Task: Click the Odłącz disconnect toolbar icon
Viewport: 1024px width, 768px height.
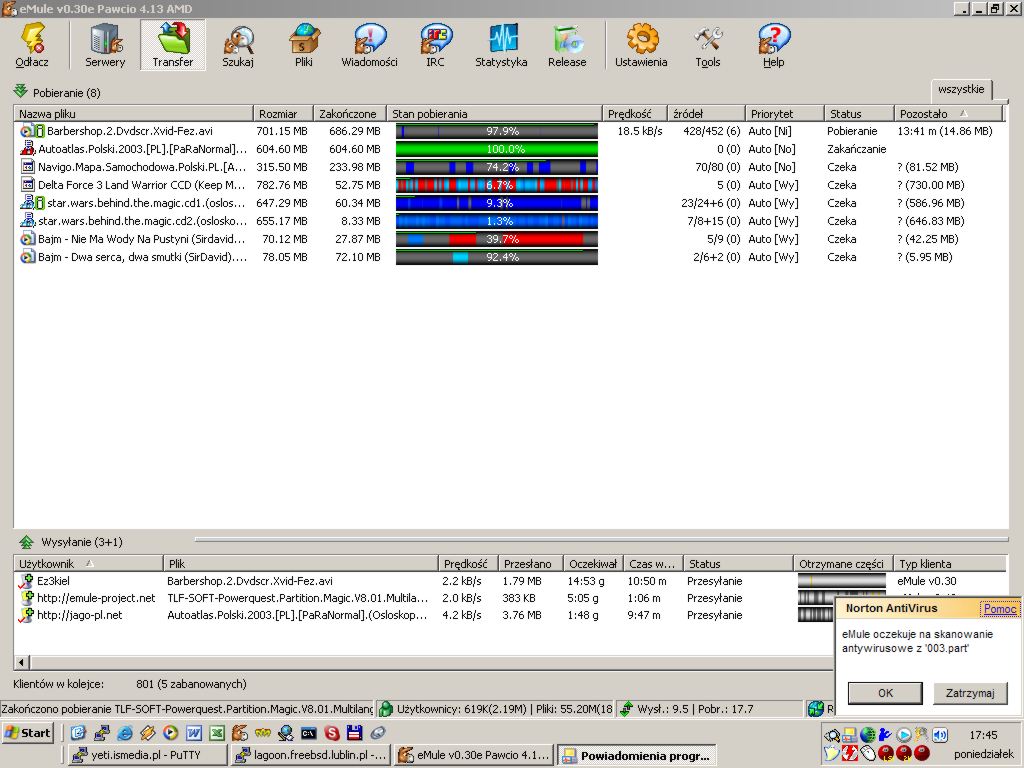Action: tap(32, 44)
